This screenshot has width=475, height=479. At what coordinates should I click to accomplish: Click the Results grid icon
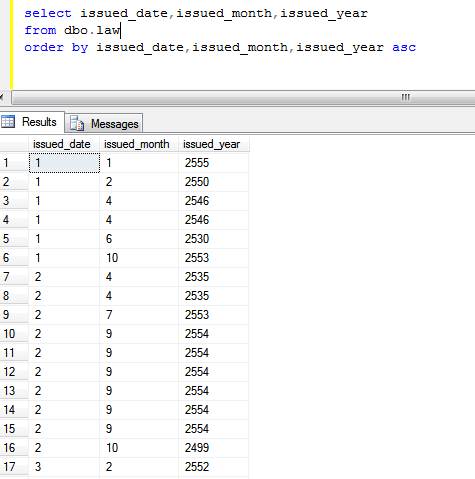point(8,122)
